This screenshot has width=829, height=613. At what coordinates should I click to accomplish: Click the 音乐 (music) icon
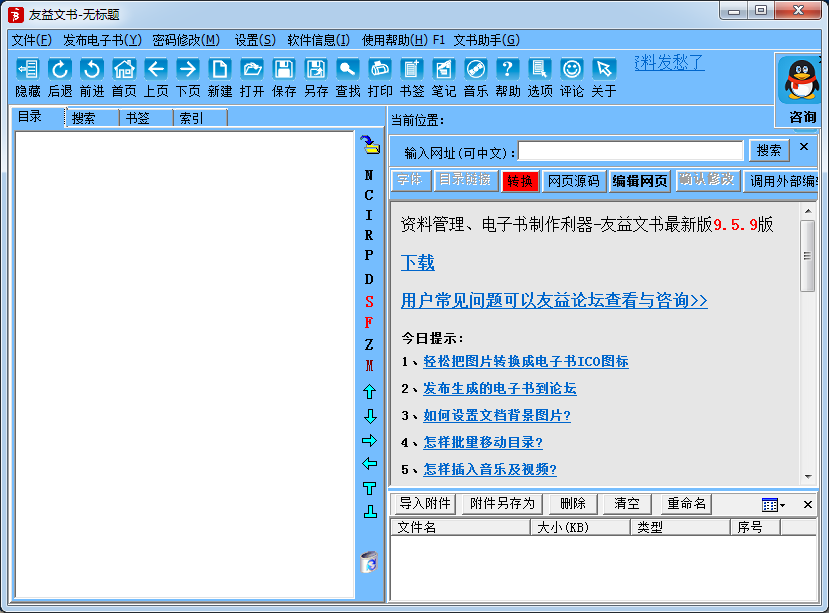click(476, 69)
